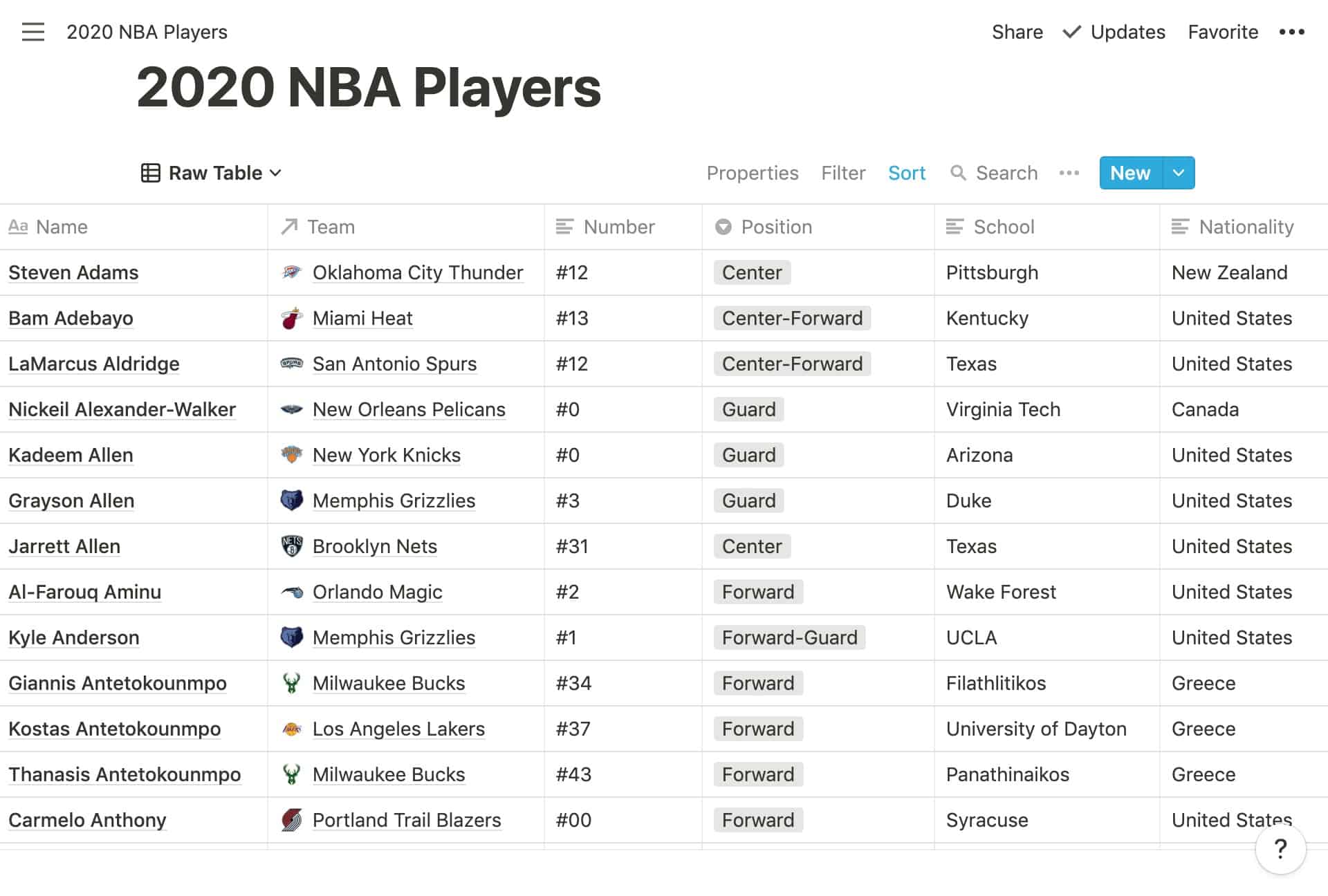Screen dimensions: 1328x896
Task: Open the Raw Table view dropdown
Action: (211, 173)
